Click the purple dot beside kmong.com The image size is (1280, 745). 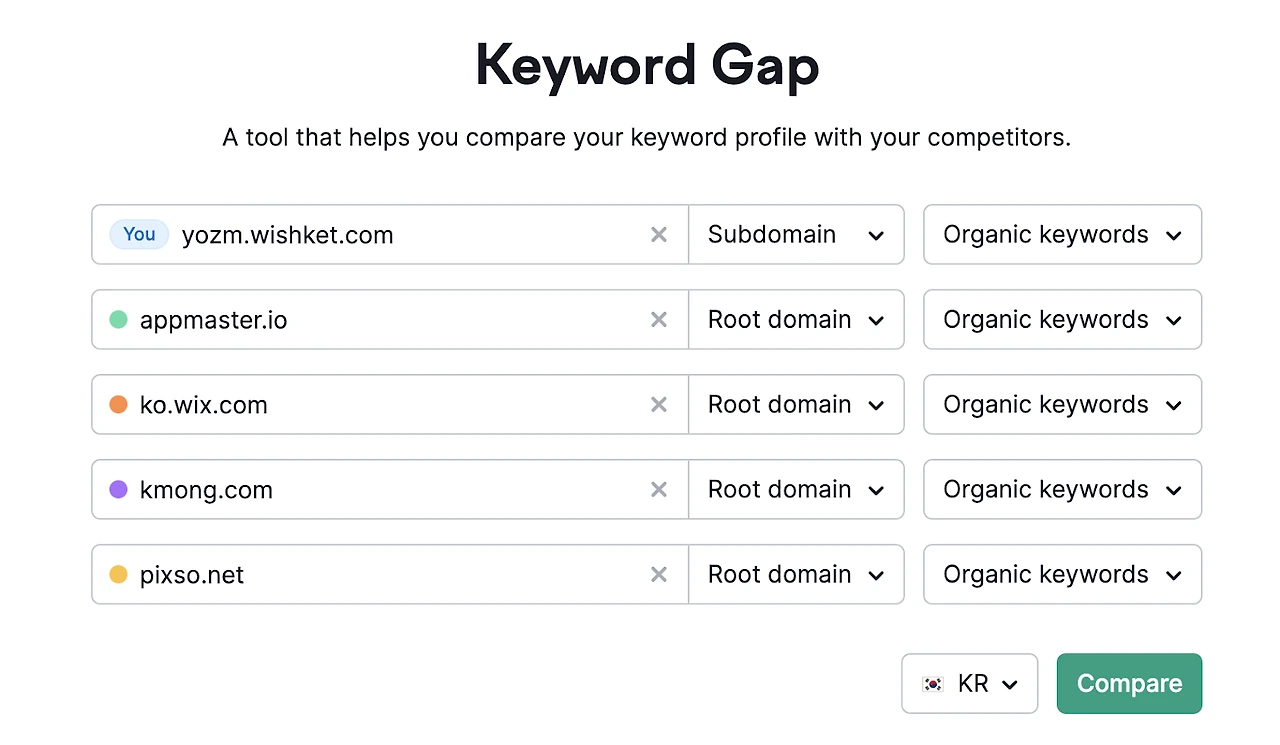pos(118,490)
